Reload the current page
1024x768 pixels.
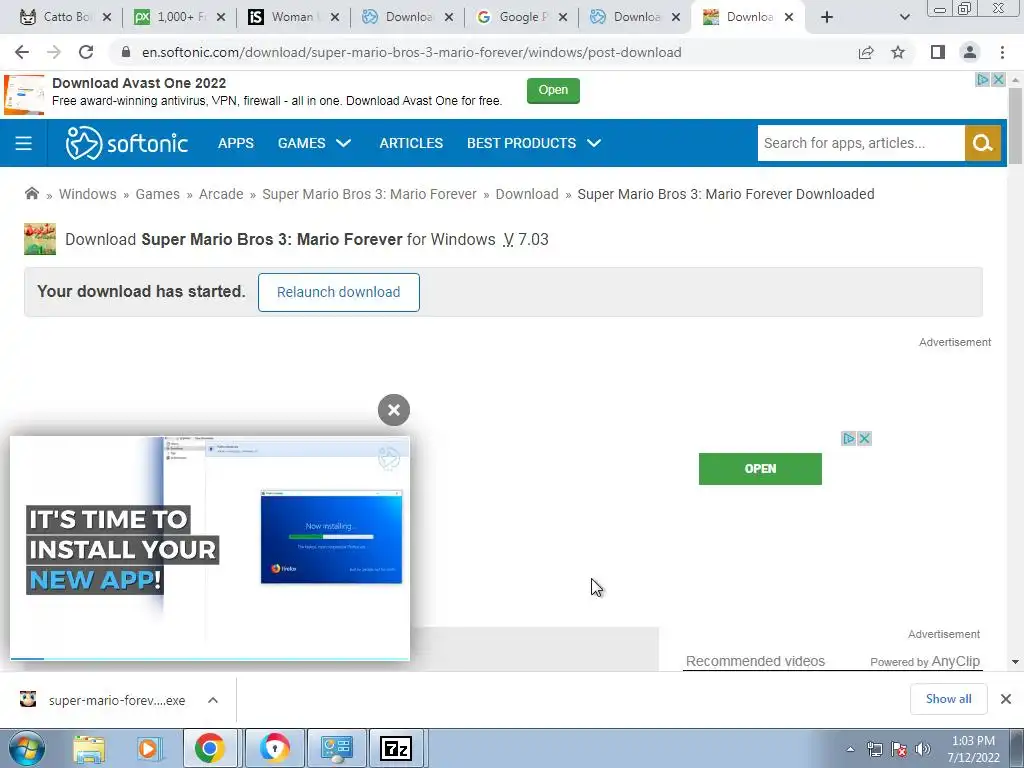pos(86,52)
